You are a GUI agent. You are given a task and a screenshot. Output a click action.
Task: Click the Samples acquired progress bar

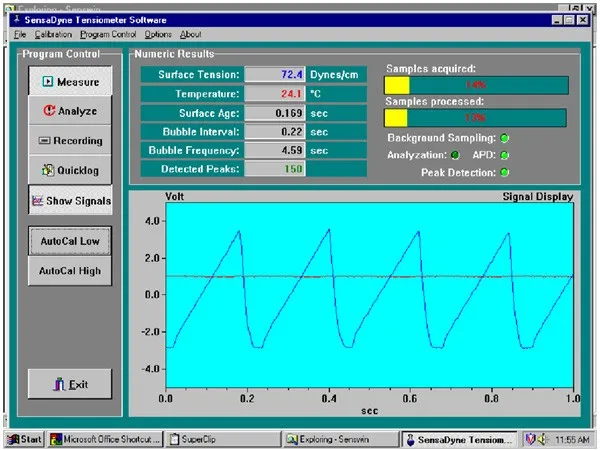476,85
